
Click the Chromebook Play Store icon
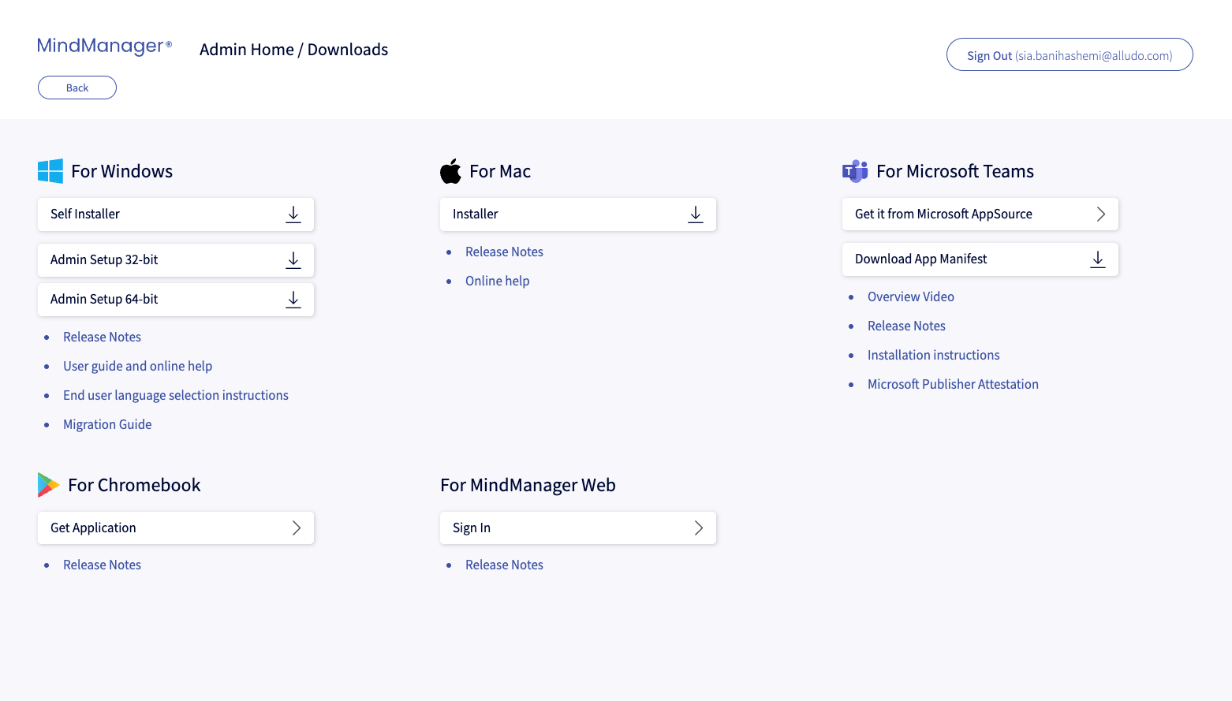click(x=49, y=485)
